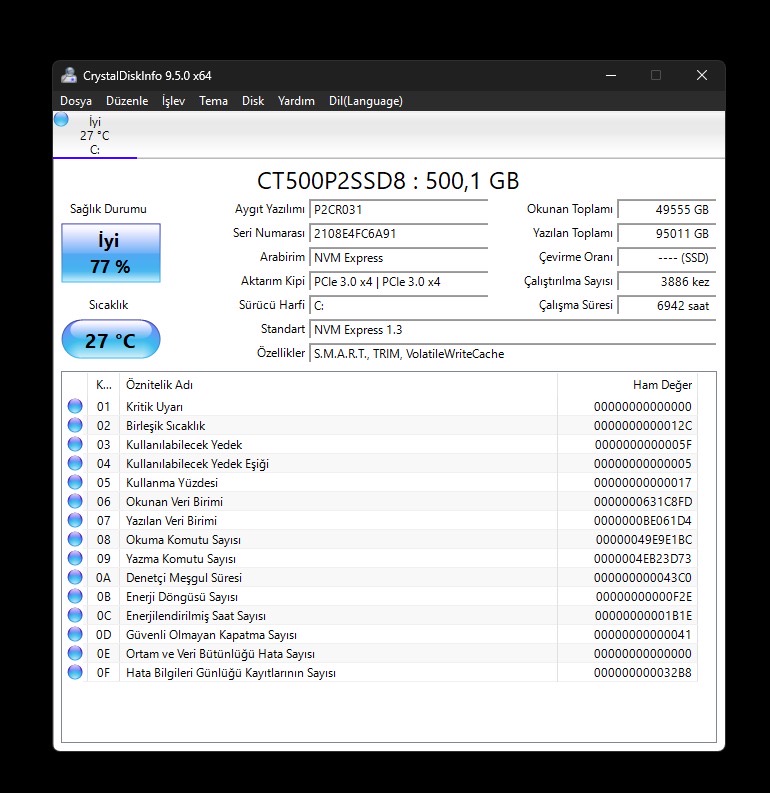Click status orb for Güvenli Olmayan Kapatma Sayısı row
This screenshot has height=793, width=770.
click(x=75, y=634)
